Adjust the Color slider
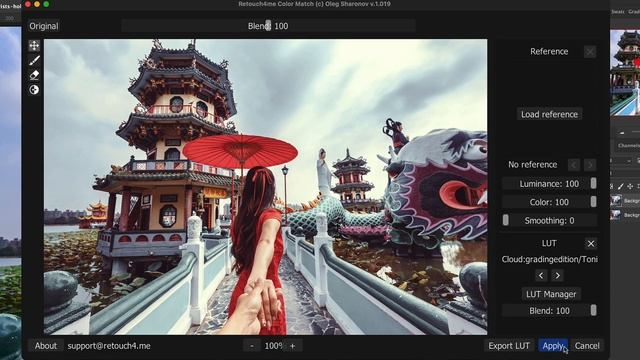The height and width of the screenshot is (360, 640). (549, 202)
